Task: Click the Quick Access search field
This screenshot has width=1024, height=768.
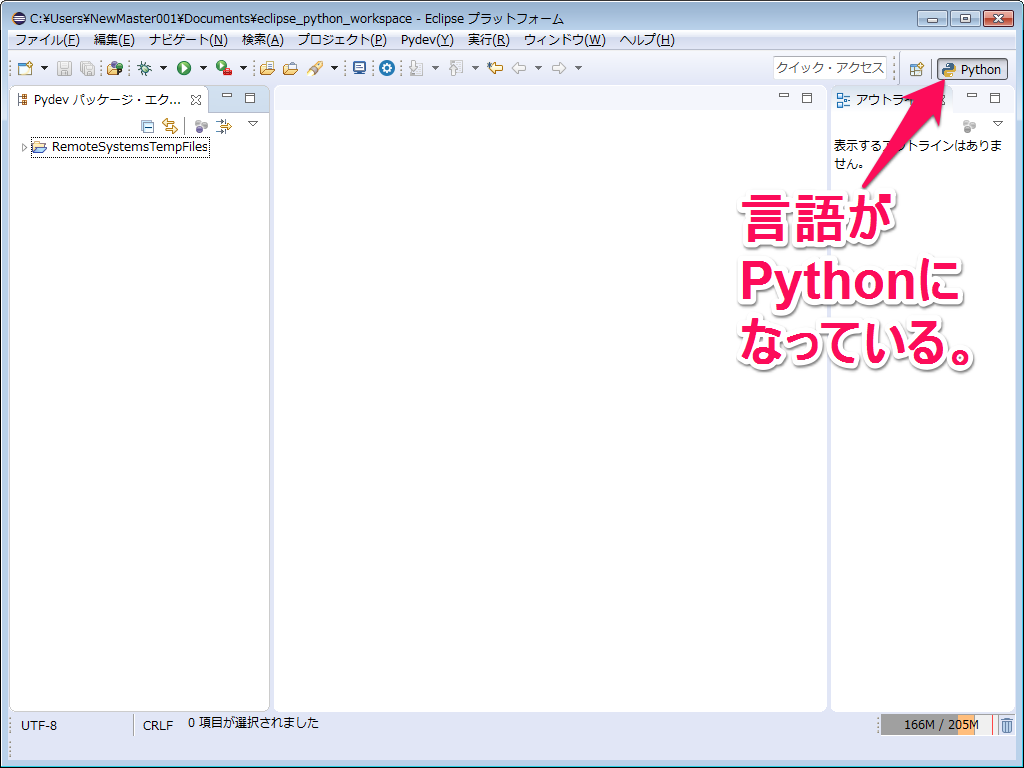Action: [x=830, y=69]
